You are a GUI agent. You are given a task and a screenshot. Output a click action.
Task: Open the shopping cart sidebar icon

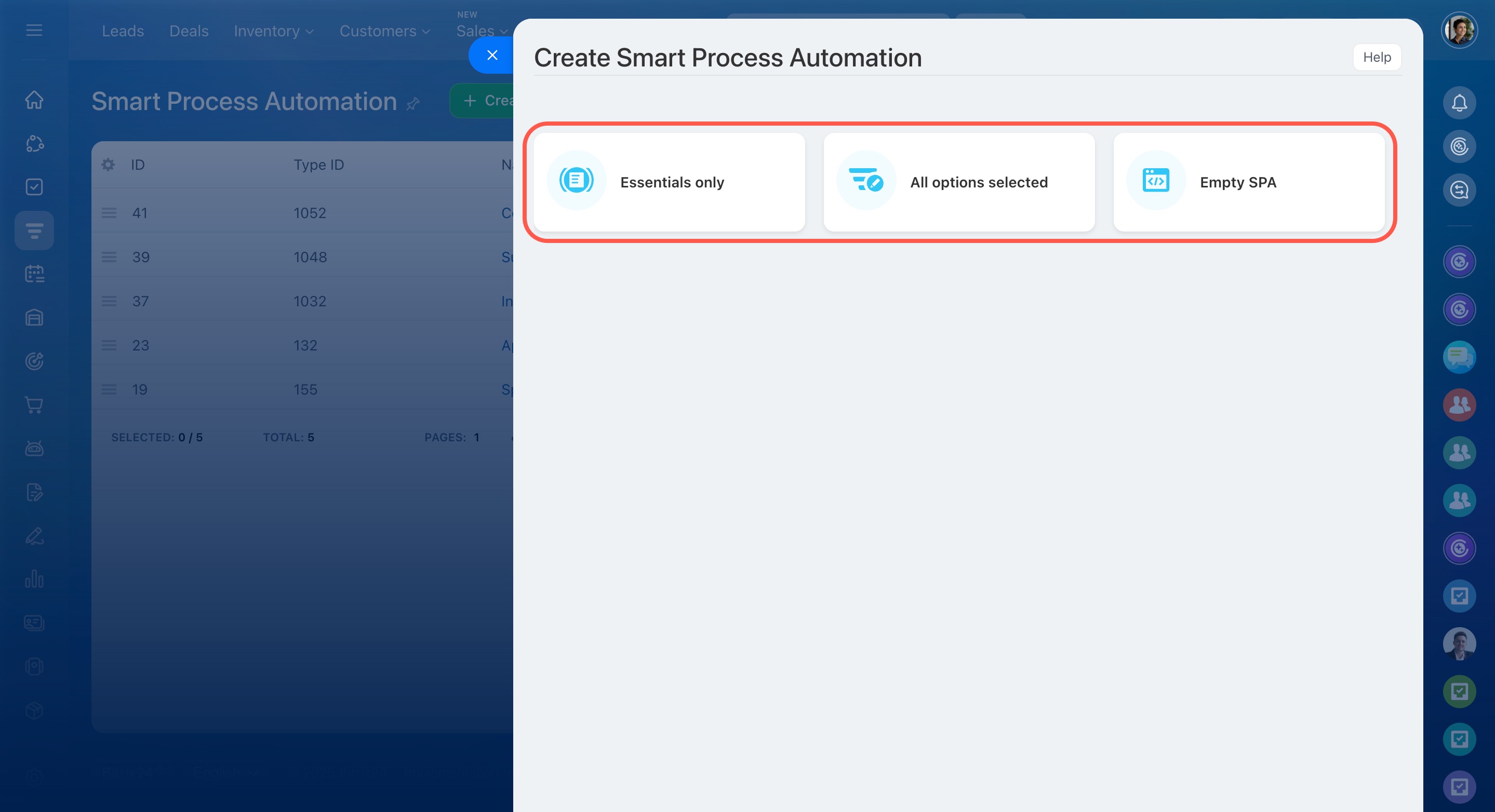pyautogui.click(x=34, y=405)
